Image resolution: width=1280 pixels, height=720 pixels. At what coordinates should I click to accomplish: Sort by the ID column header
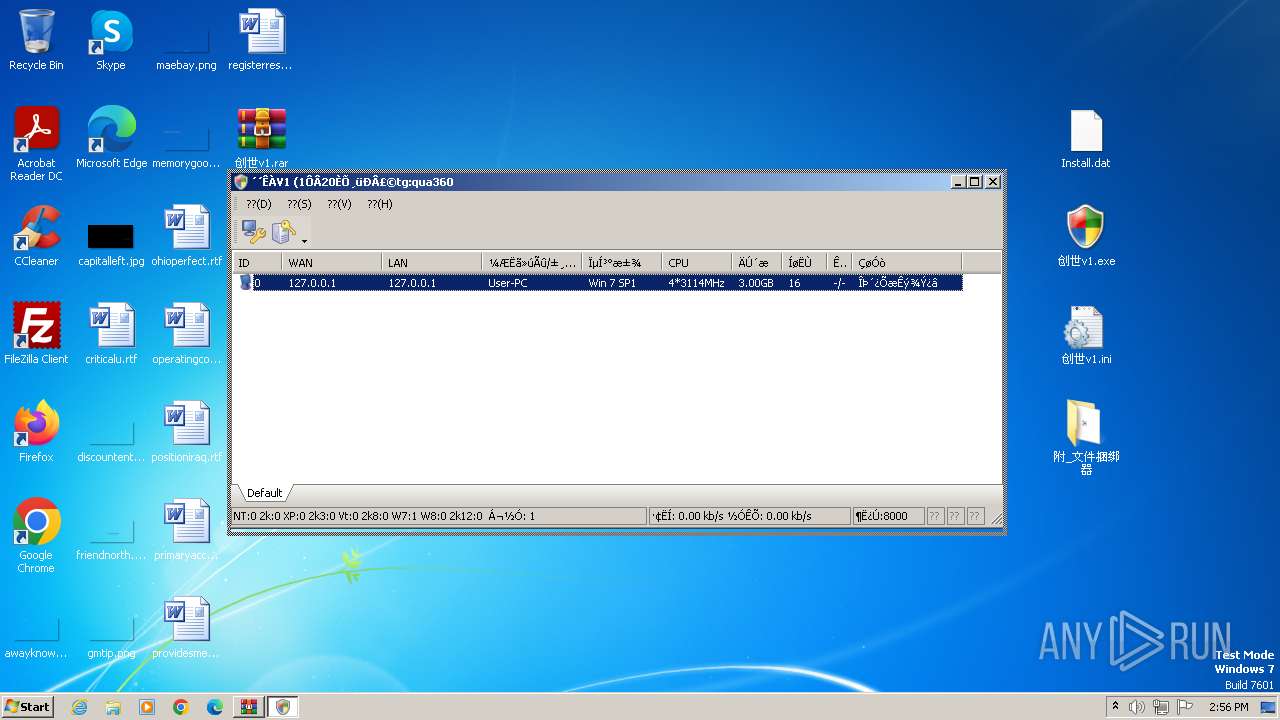point(257,263)
